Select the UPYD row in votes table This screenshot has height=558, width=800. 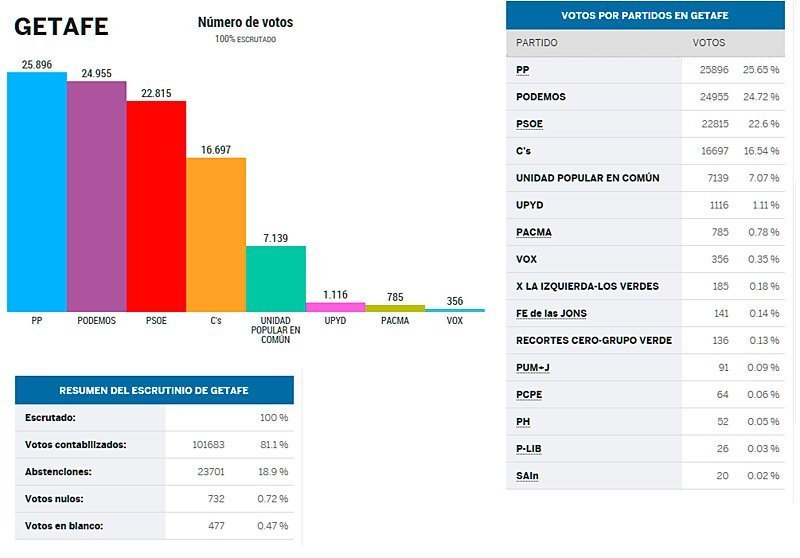(x=645, y=205)
